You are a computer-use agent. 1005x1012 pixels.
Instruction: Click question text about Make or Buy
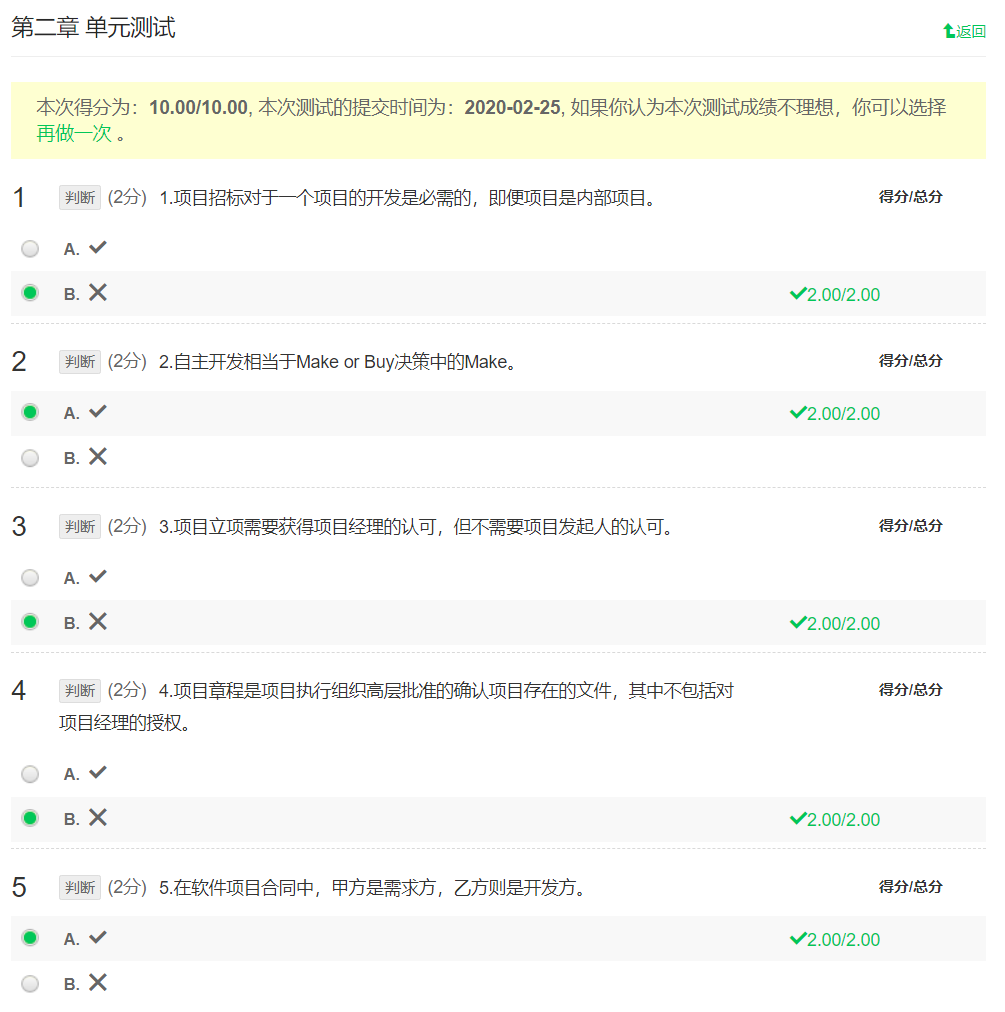[337, 361]
